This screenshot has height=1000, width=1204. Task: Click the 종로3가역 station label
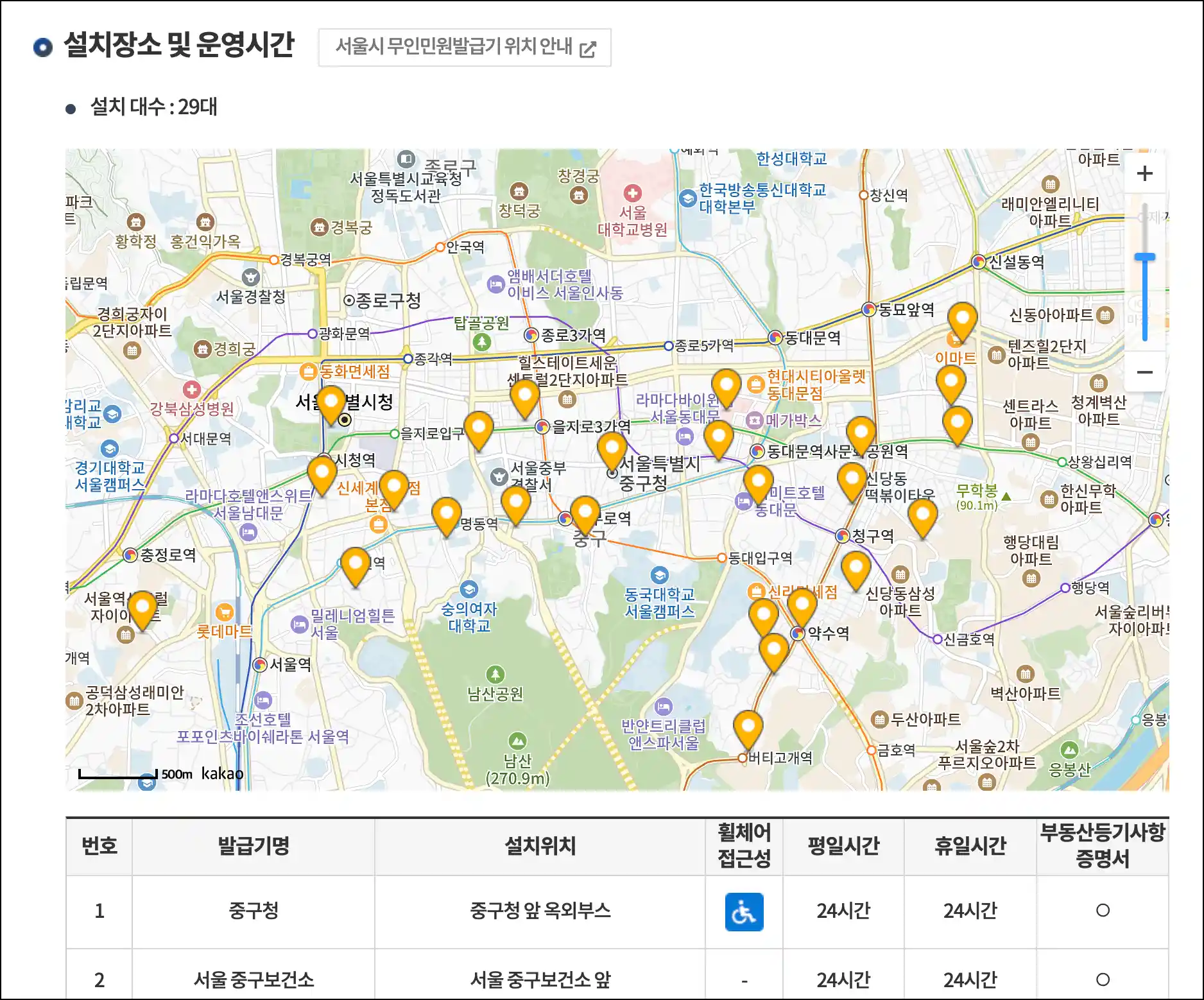(x=574, y=335)
